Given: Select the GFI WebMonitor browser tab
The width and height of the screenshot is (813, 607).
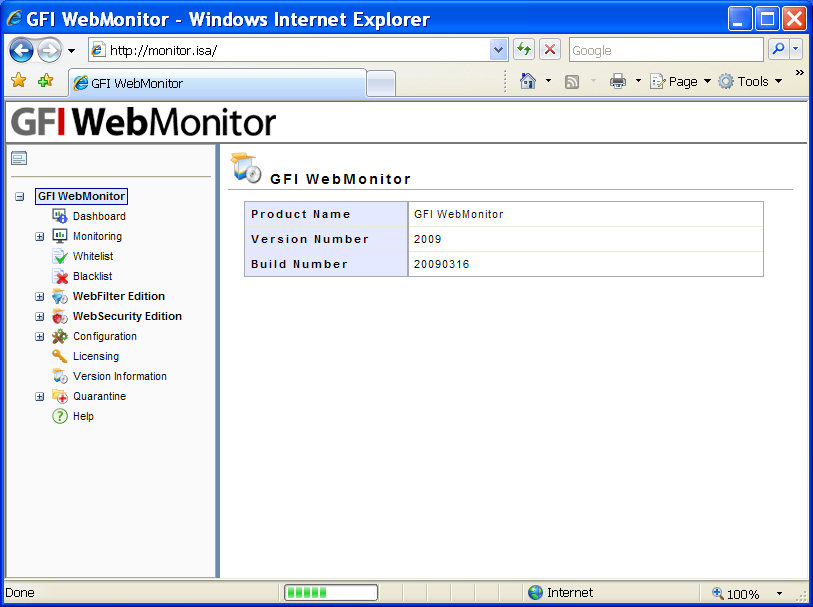Looking at the screenshot, I should [x=218, y=83].
